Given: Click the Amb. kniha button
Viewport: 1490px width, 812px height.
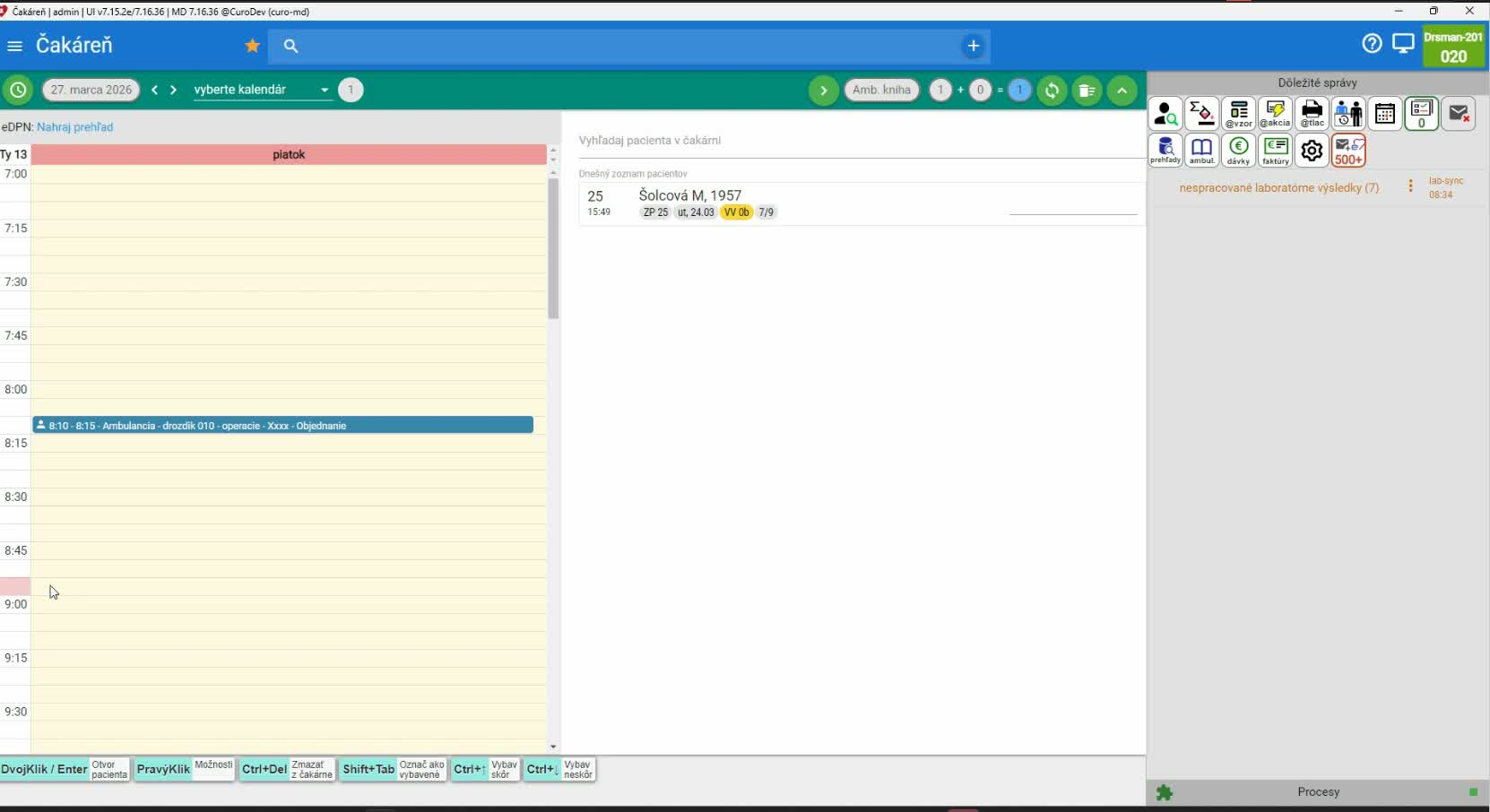Looking at the screenshot, I should (x=881, y=90).
